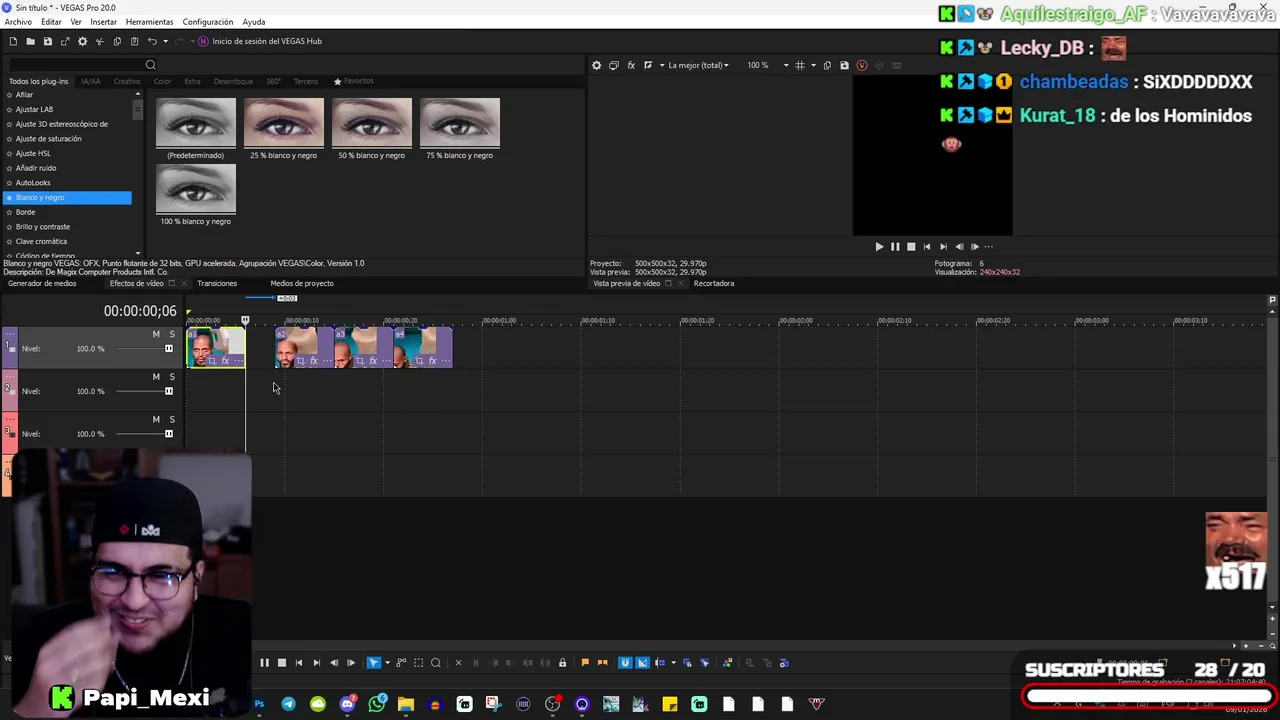Open overlay options arrow beside grid icon
The image size is (1280, 720).
(813, 65)
